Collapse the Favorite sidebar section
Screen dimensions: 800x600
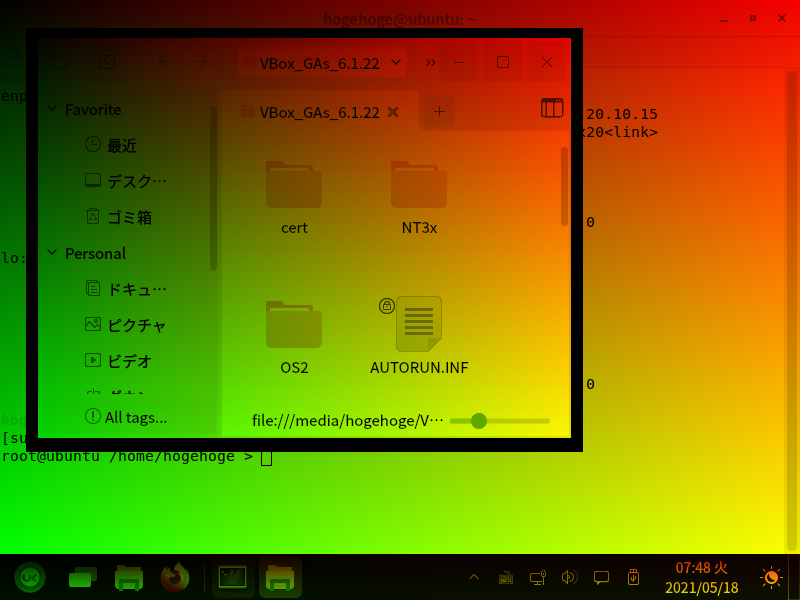(52, 109)
